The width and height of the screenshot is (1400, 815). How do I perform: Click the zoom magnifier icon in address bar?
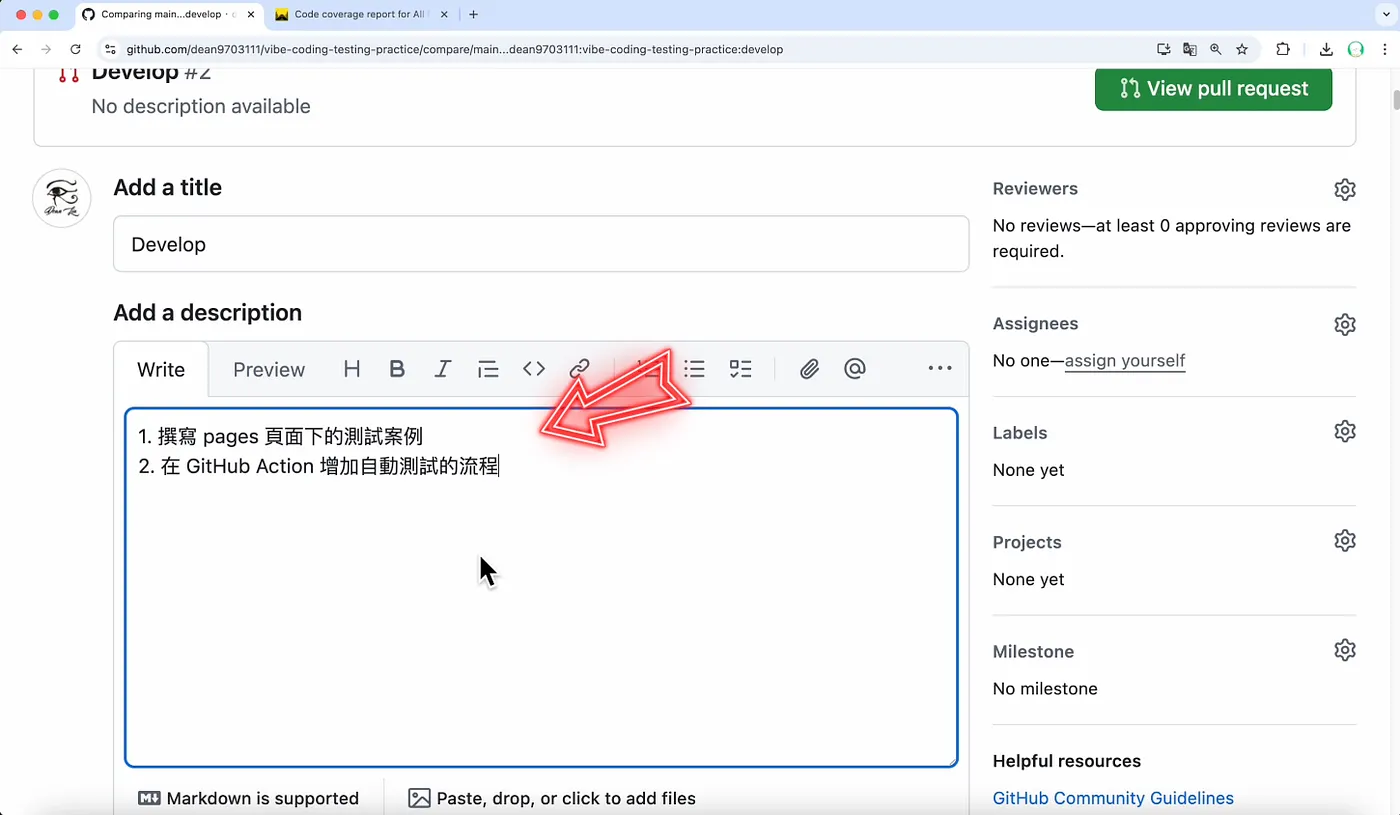[x=1216, y=49]
